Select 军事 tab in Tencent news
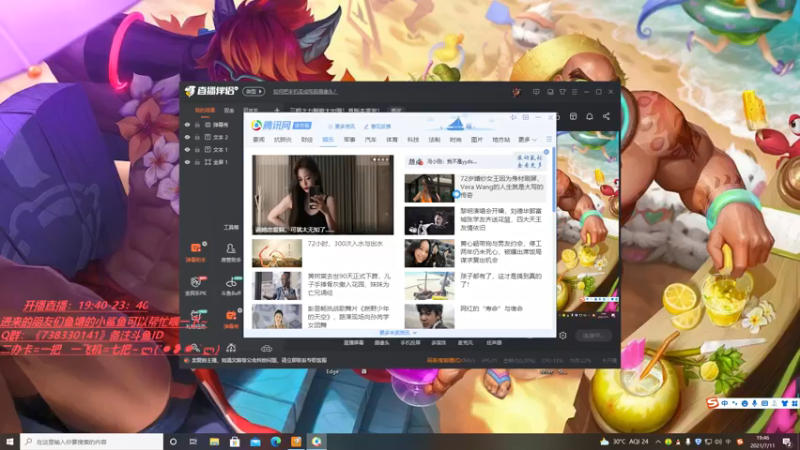Viewport: 800px width, 450px height. click(x=349, y=140)
